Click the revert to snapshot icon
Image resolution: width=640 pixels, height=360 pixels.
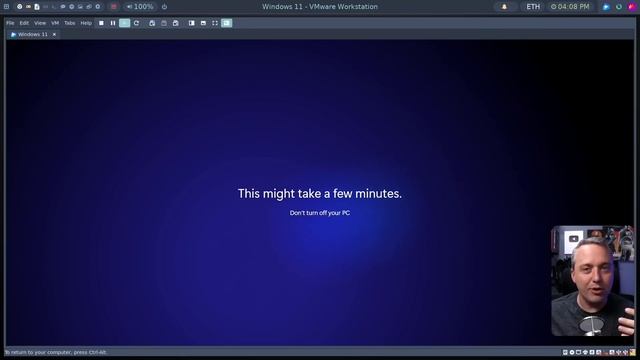(164, 23)
